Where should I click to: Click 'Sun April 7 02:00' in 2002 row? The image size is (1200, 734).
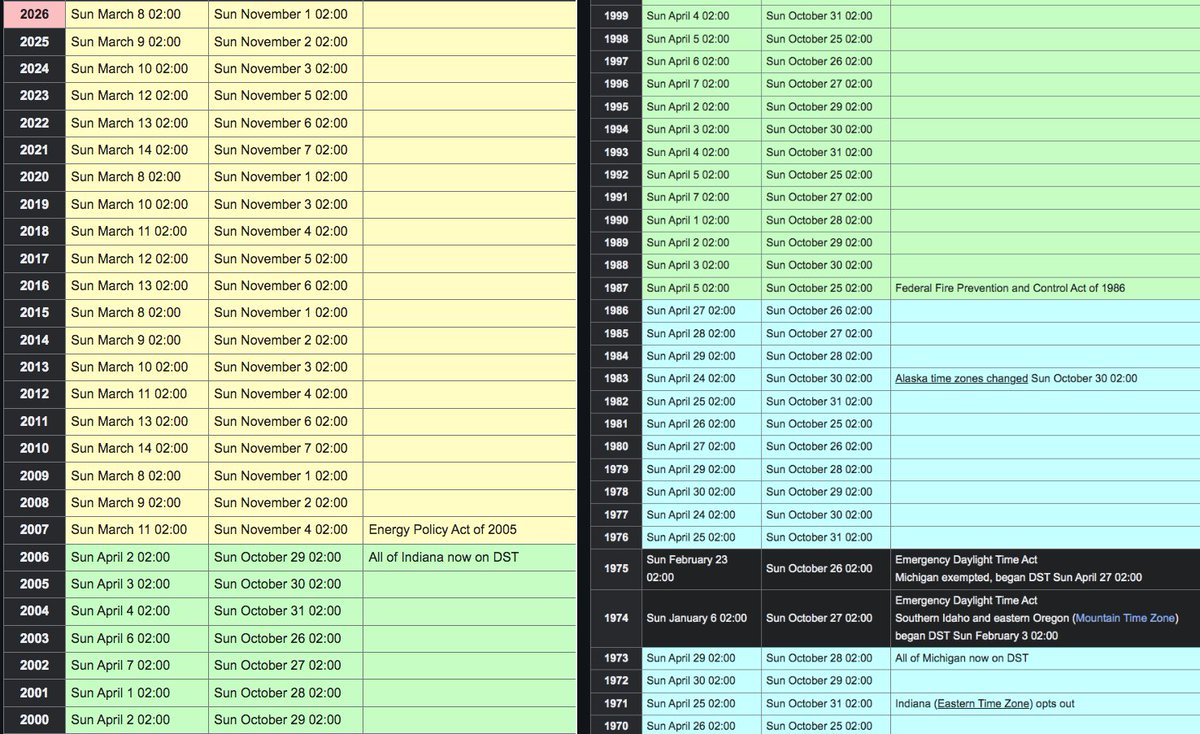coord(120,665)
